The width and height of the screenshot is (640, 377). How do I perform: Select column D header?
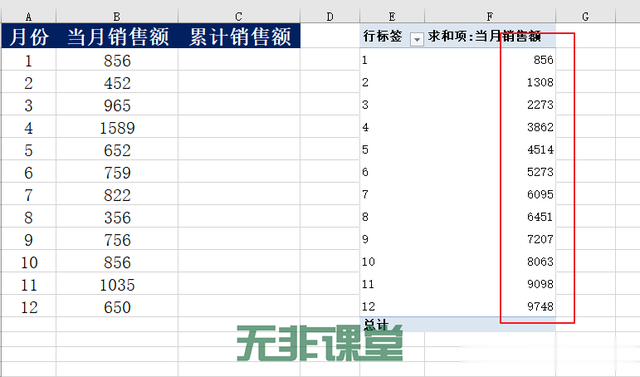(x=330, y=17)
